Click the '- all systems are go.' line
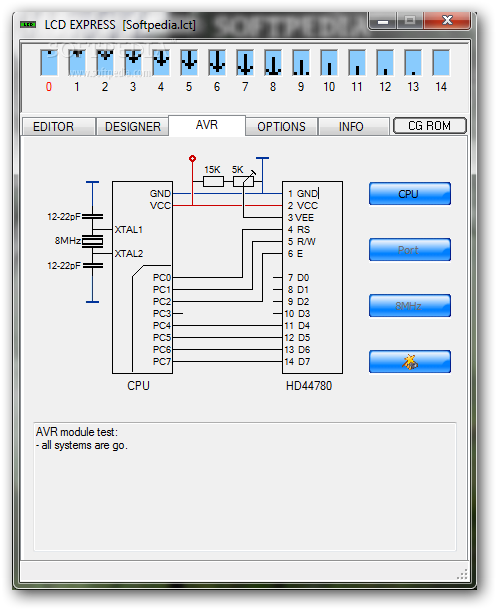Screen dimensions: 497x610 point(82,445)
